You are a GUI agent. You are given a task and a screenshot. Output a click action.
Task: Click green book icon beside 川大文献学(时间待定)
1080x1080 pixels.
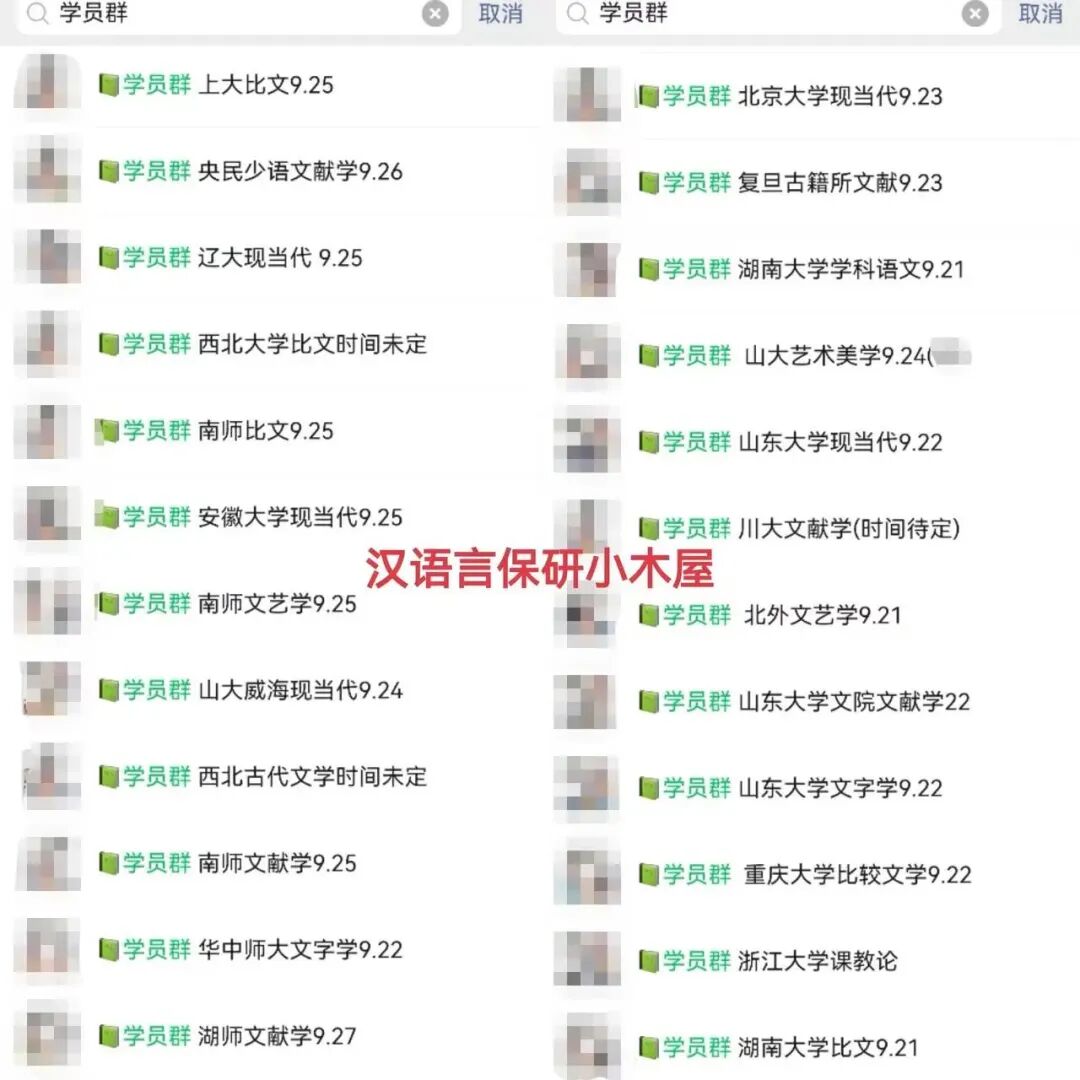click(649, 529)
